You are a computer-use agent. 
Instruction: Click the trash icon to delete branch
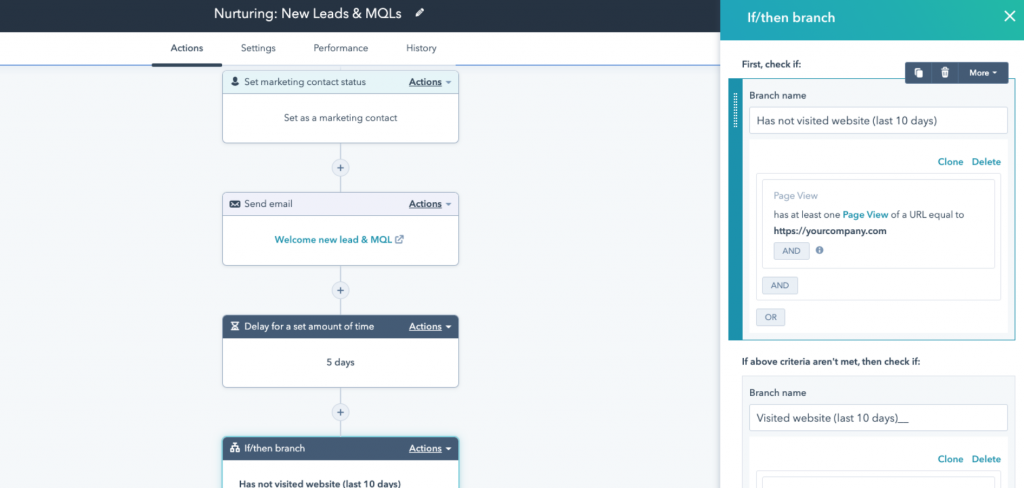(944, 73)
